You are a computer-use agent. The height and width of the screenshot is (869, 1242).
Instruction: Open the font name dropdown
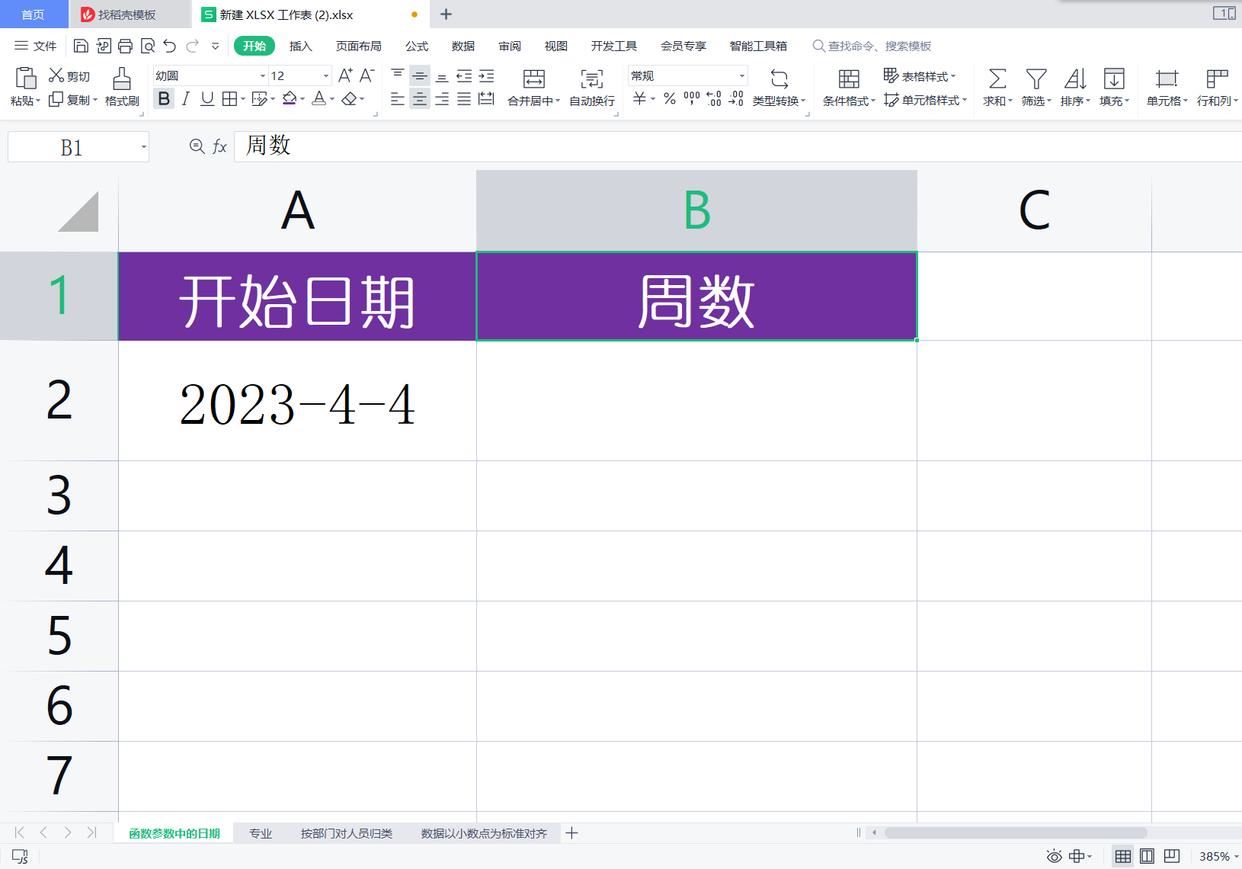(x=263, y=76)
